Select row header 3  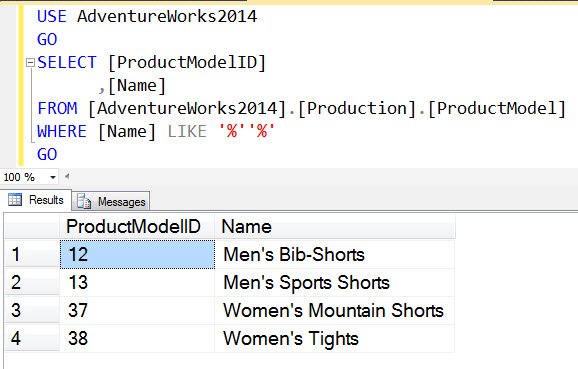pos(32,310)
